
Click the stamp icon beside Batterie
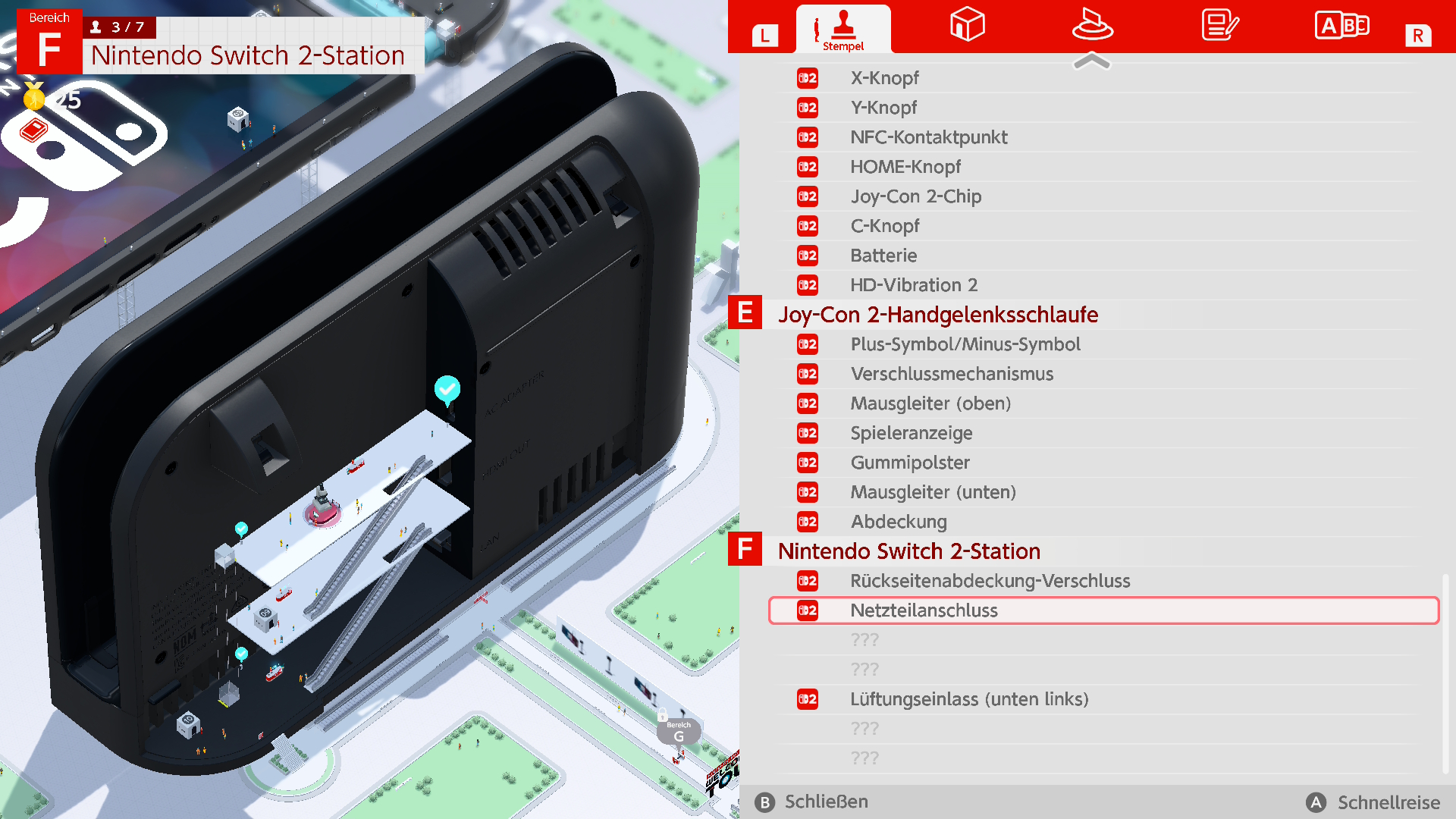808,256
